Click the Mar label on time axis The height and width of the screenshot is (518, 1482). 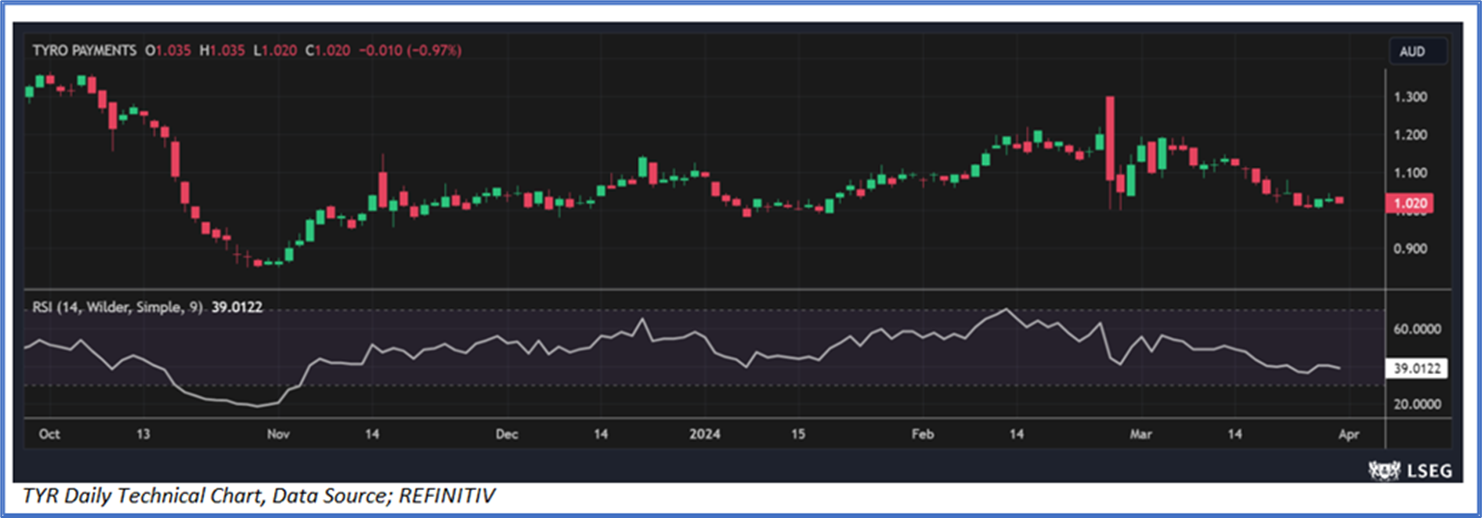click(1141, 435)
